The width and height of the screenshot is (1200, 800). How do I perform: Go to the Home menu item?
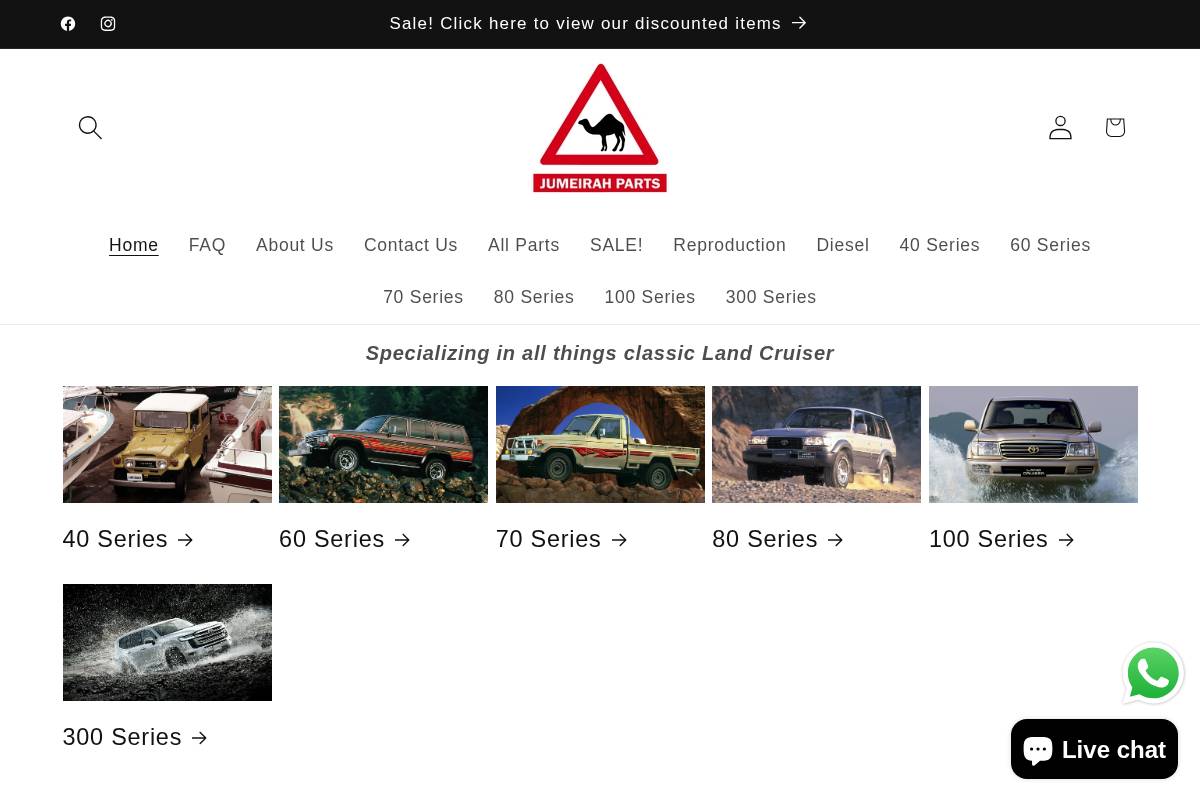click(x=134, y=245)
